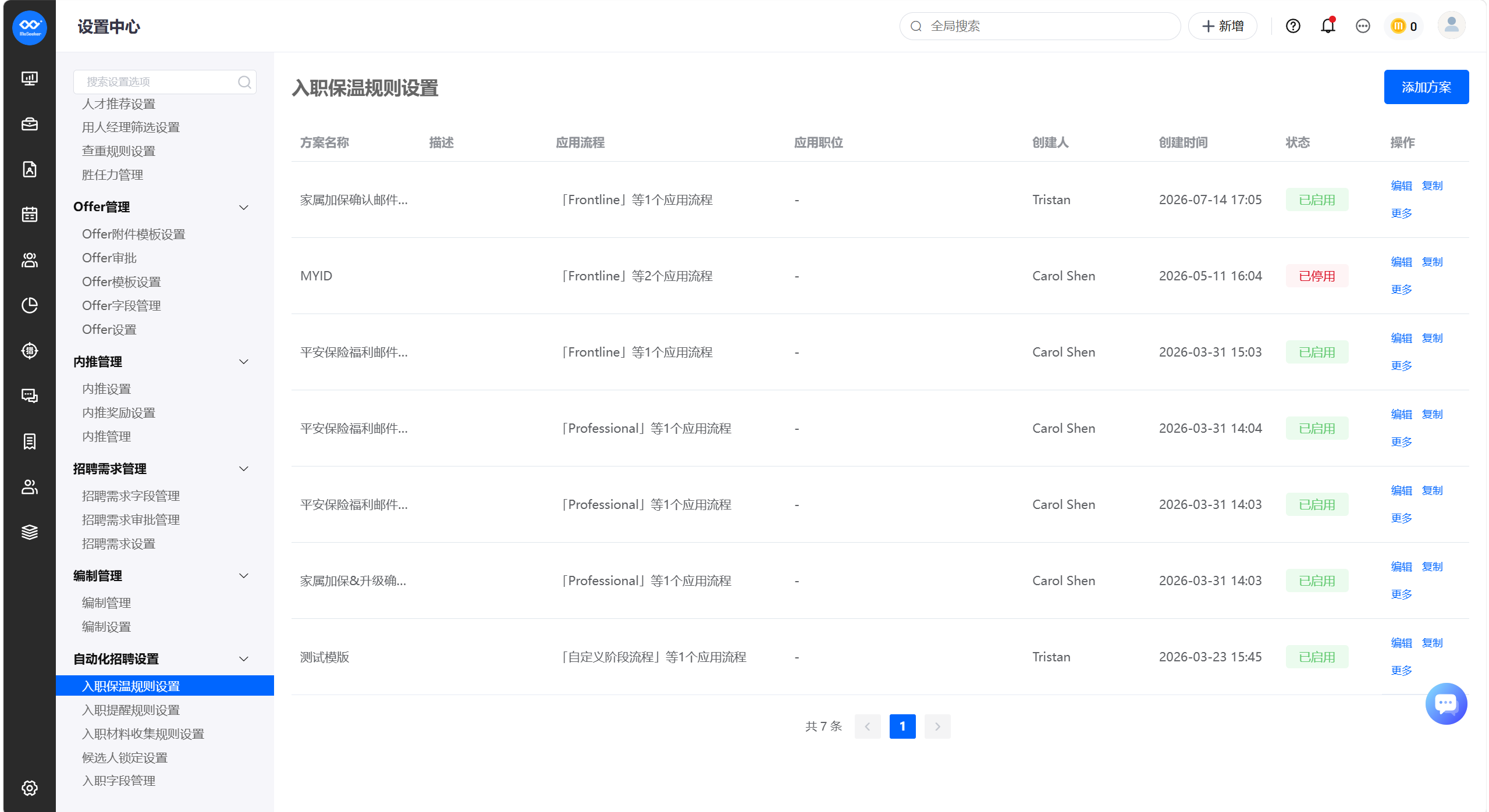Image resolution: width=1489 pixels, height=812 pixels.
Task: Collapse the 内推管理 section
Action: point(244,362)
